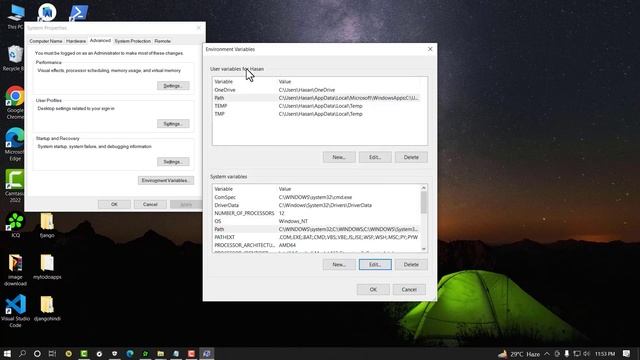640x360 pixels.
Task: Select PROCESSOR_ARCHITECTURE AMD64 row
Action: (316, 245)
